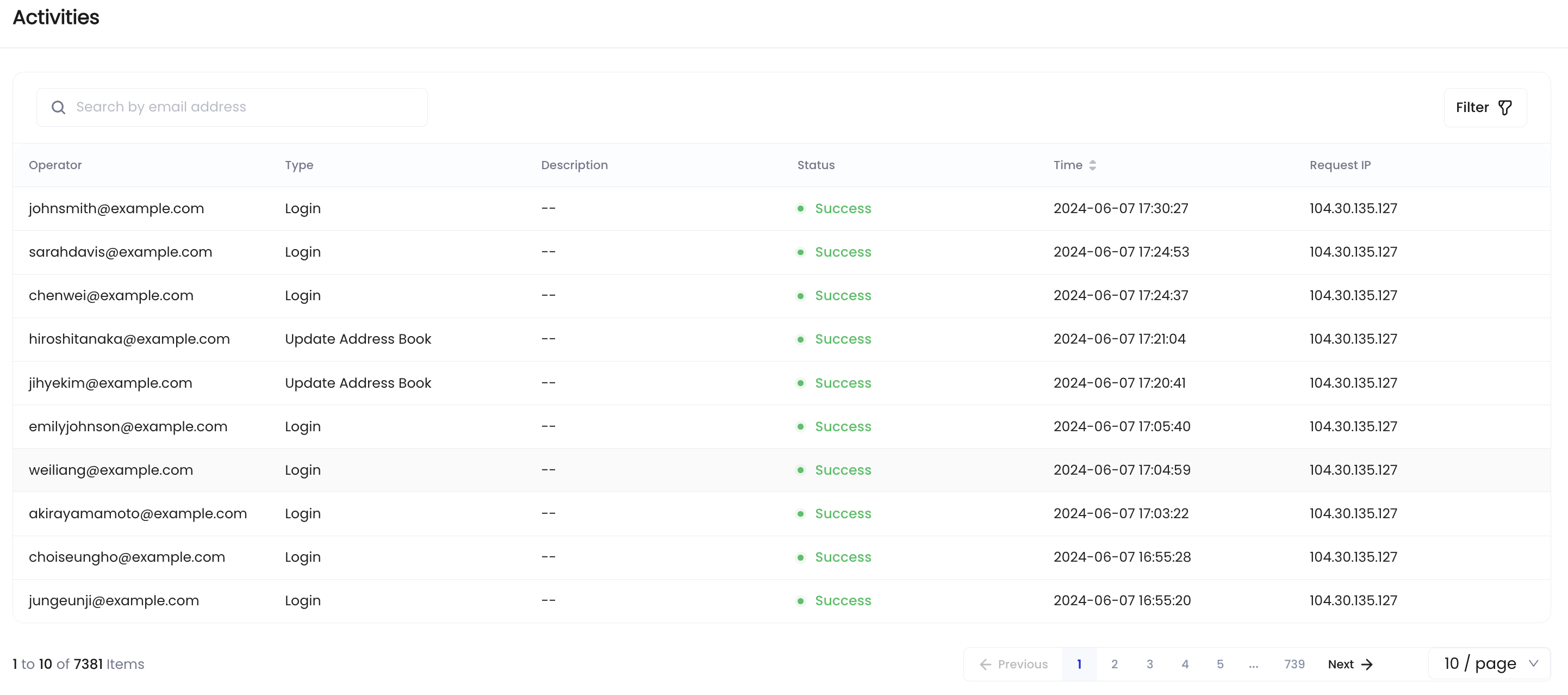Click the pagination ellipsis
This screenshot has height=695, width=1568.
1253,665
